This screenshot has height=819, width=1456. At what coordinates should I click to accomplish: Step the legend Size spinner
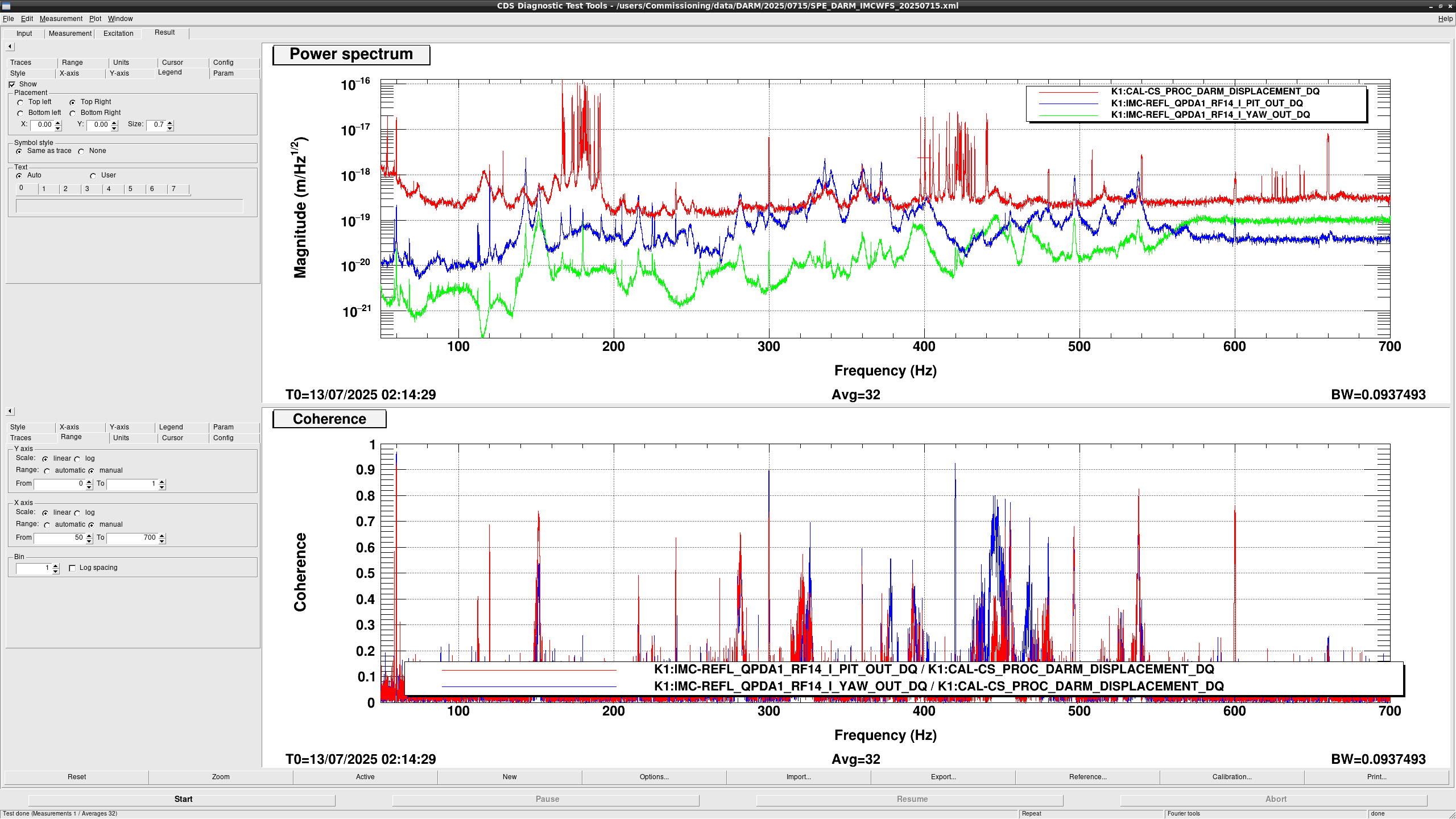(170, 125)
